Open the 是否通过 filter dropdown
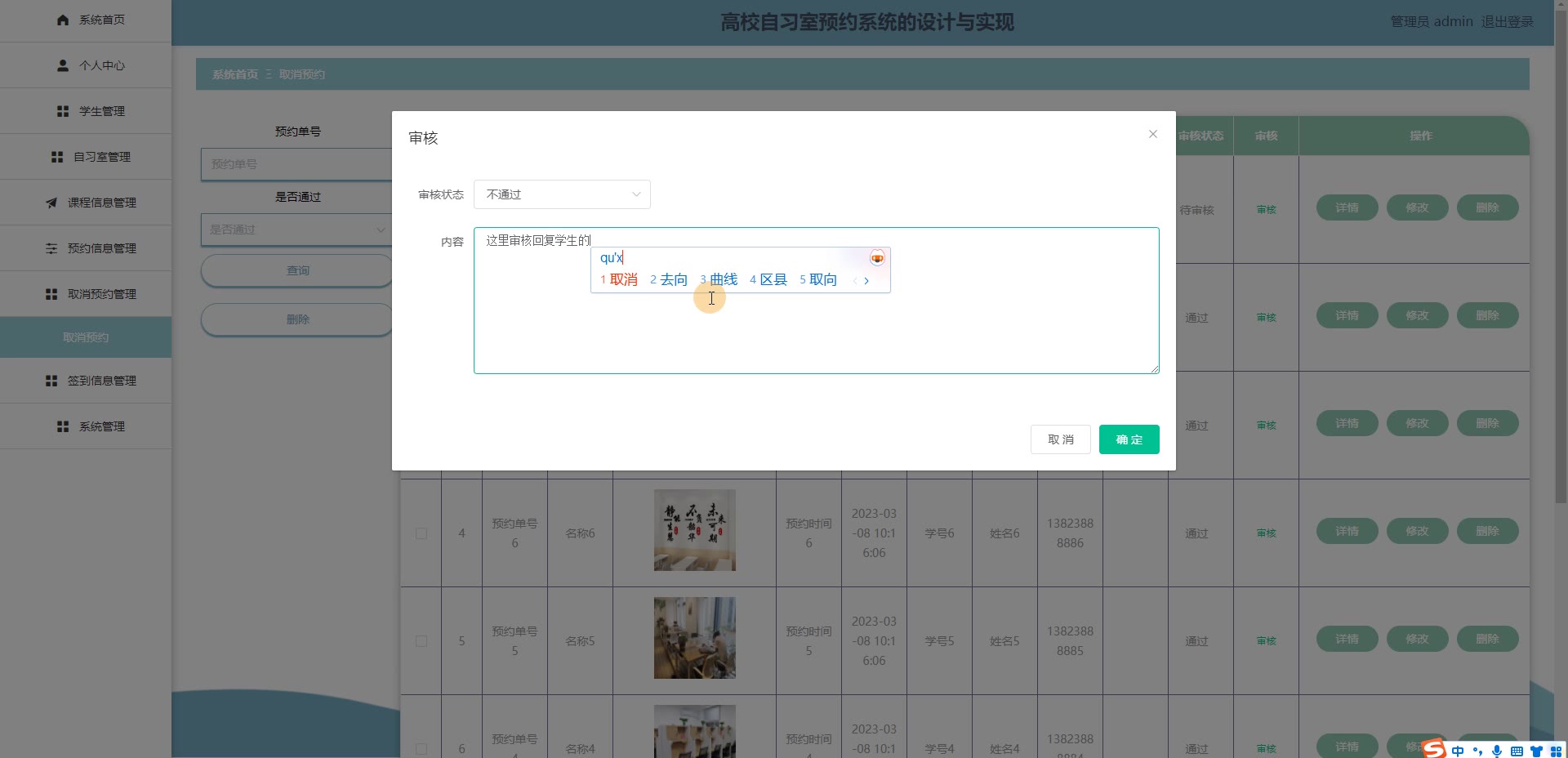The image size is (1568, 758). [297, 230]
